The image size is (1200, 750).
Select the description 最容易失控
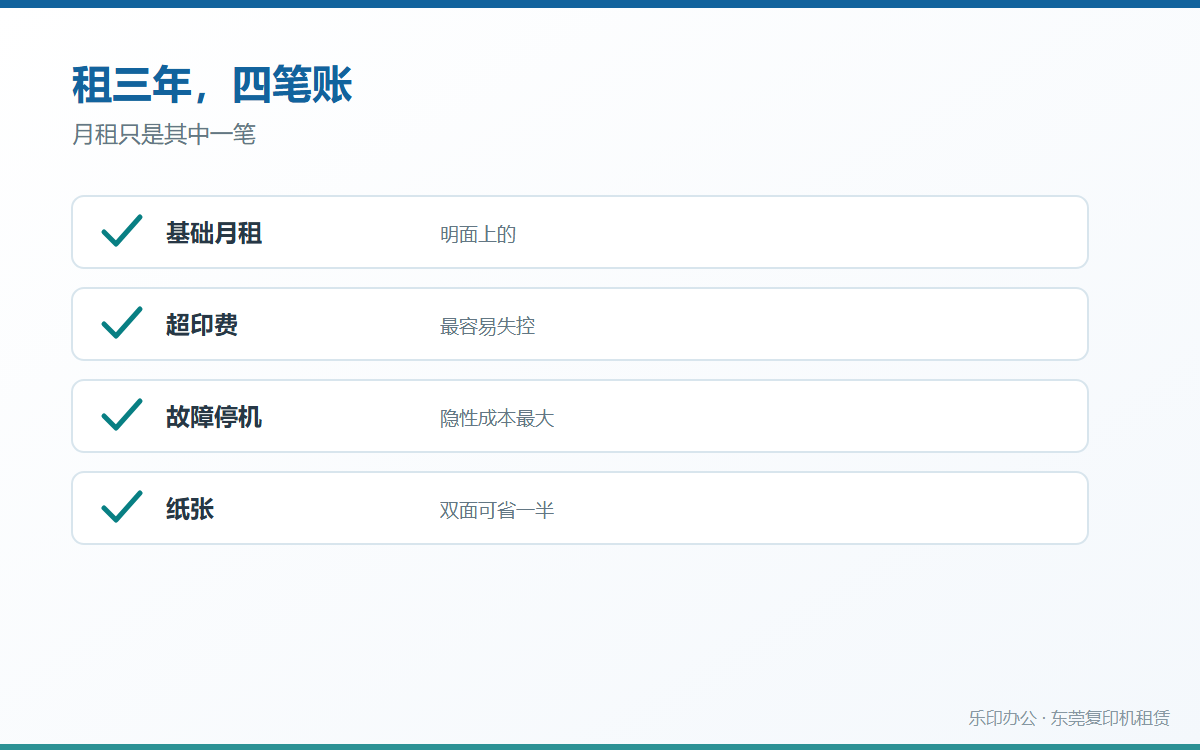488,327
